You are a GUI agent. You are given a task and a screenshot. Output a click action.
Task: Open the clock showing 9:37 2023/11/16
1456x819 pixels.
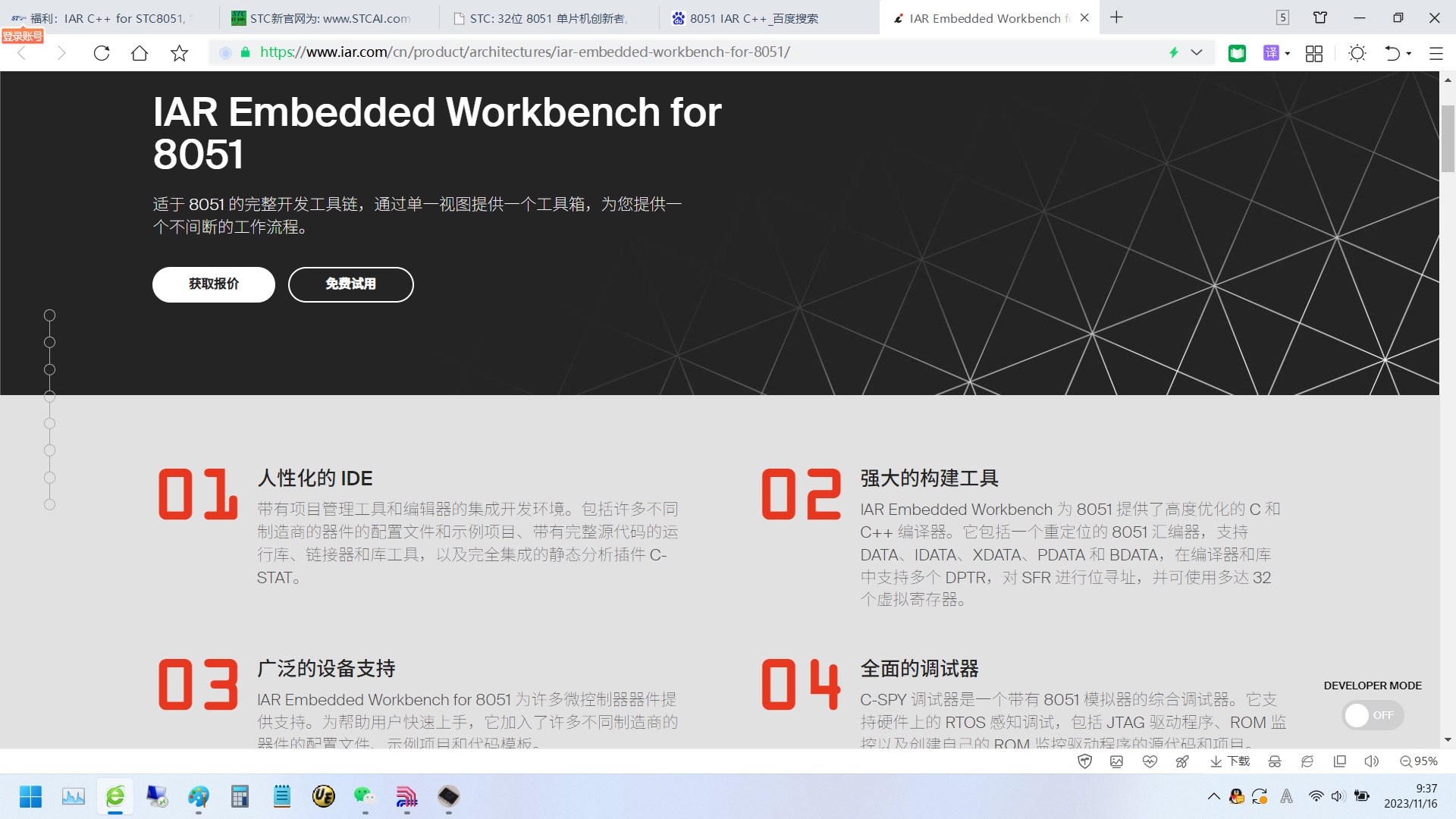1410,796
